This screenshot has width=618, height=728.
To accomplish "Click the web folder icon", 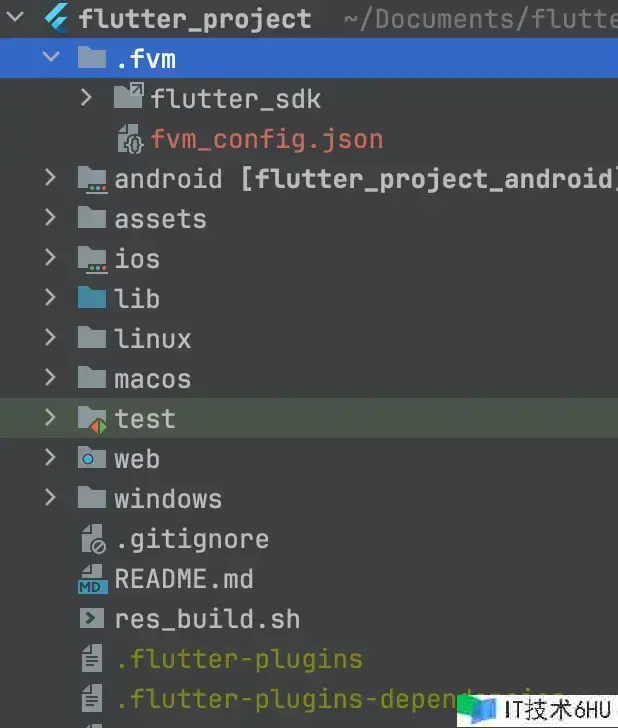I will click(x=92, y=457).
